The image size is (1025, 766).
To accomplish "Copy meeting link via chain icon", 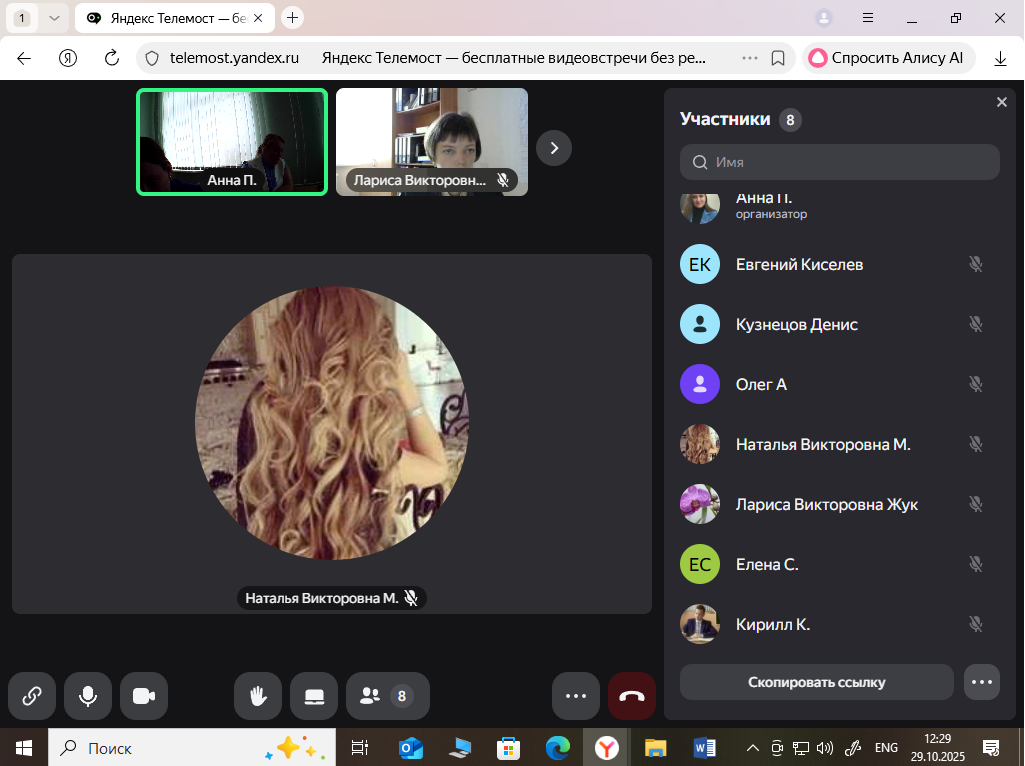I will (x=32, y=696).
